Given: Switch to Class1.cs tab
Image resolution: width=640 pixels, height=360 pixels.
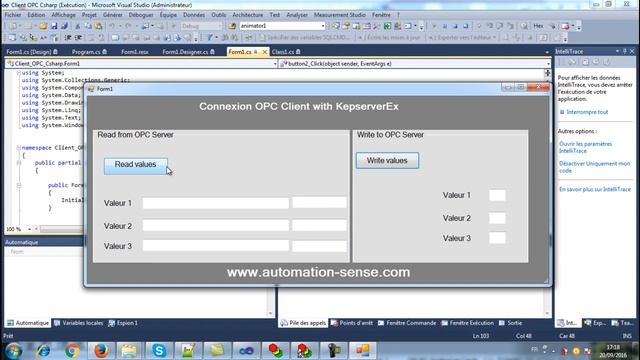Looking at the screenshot, I should pos(286,52).
